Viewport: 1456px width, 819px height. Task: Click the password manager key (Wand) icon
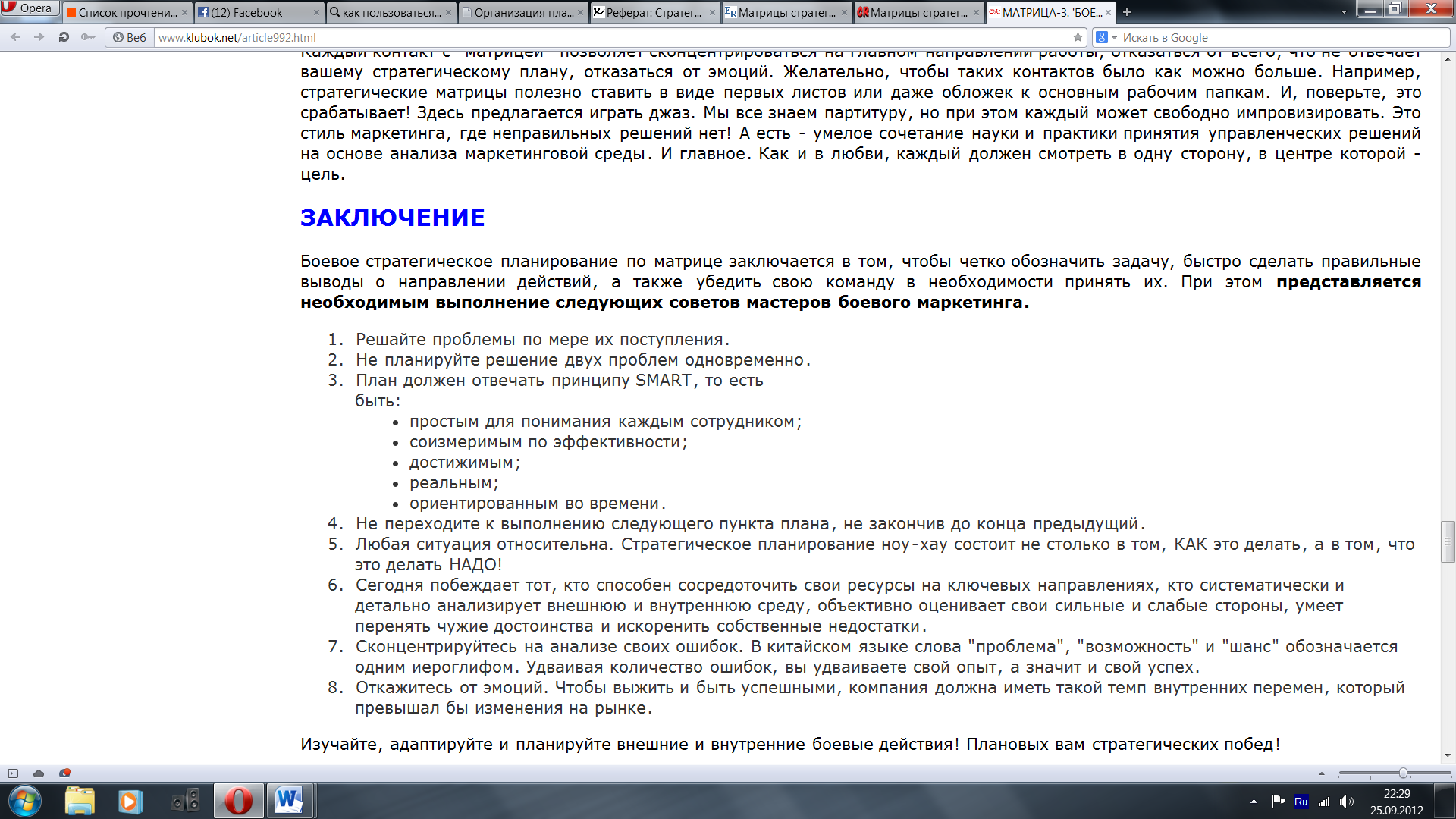pos(88,37)
